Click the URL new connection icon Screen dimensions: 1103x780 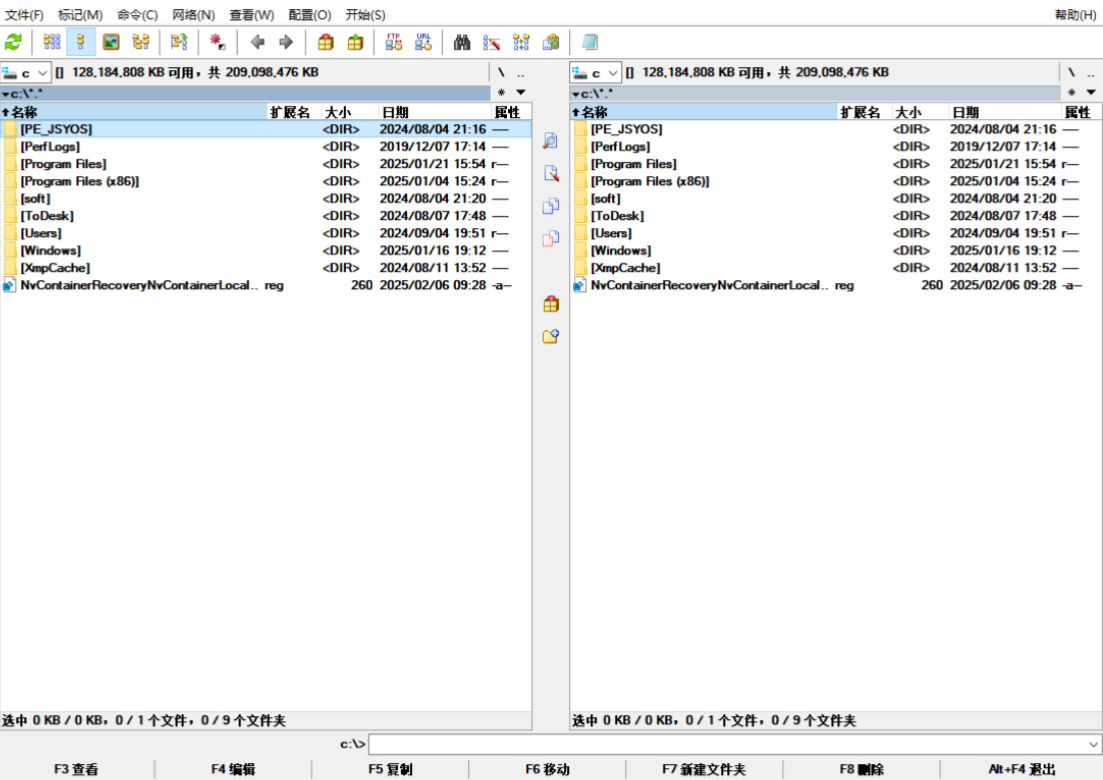[x=423, y=42]
